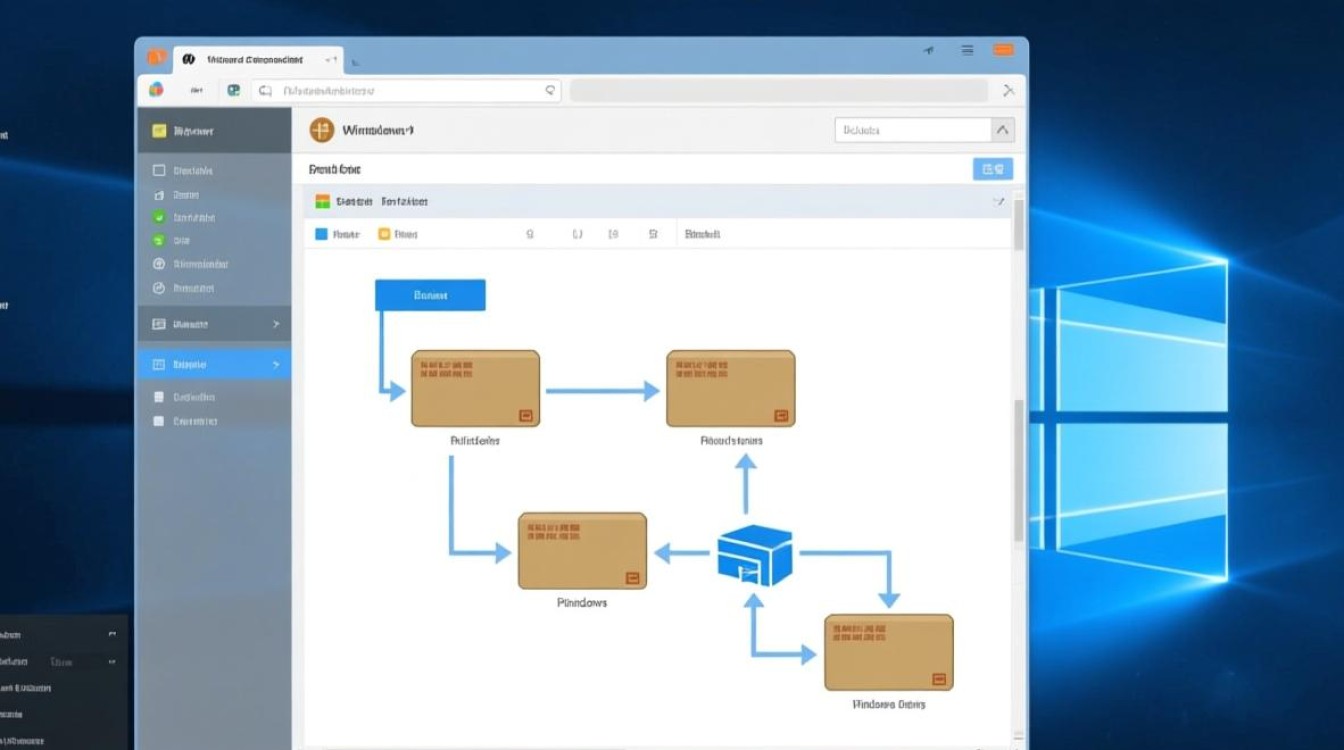Click the yellow icon in the sidebar header

158,131
